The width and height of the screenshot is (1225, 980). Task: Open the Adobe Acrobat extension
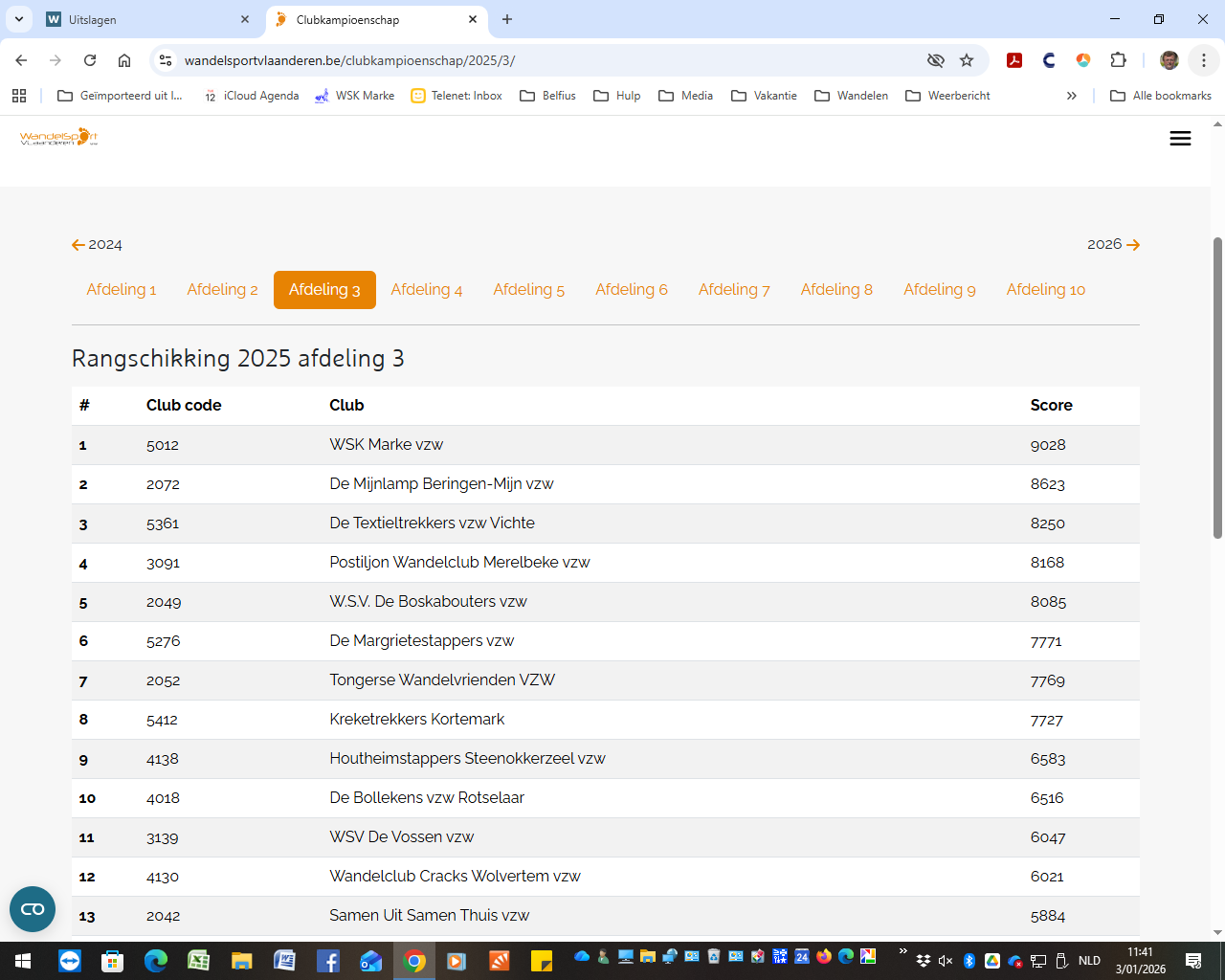(1014, 60)
